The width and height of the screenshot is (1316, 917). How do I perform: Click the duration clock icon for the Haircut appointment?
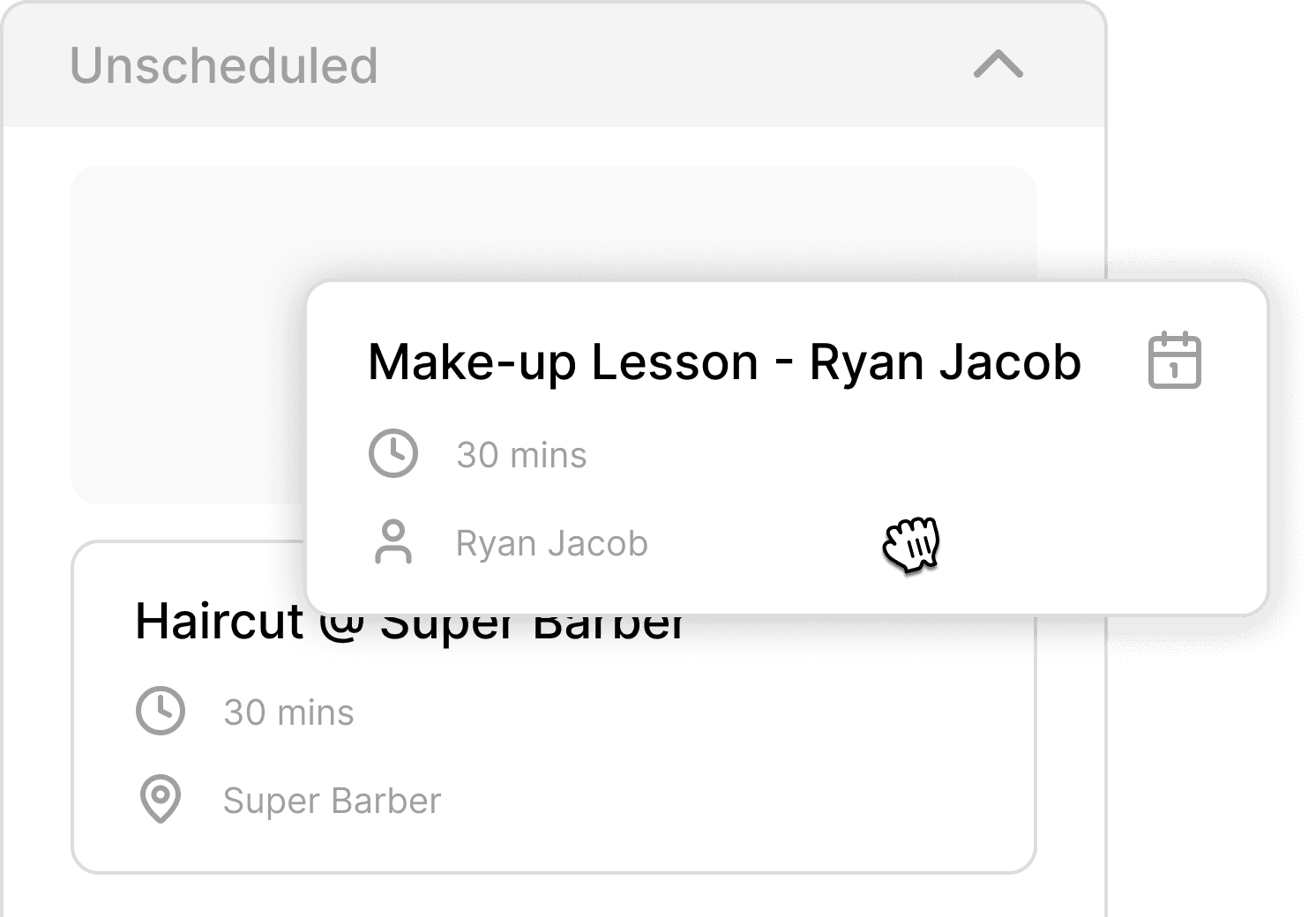click(x=160, y=712)
